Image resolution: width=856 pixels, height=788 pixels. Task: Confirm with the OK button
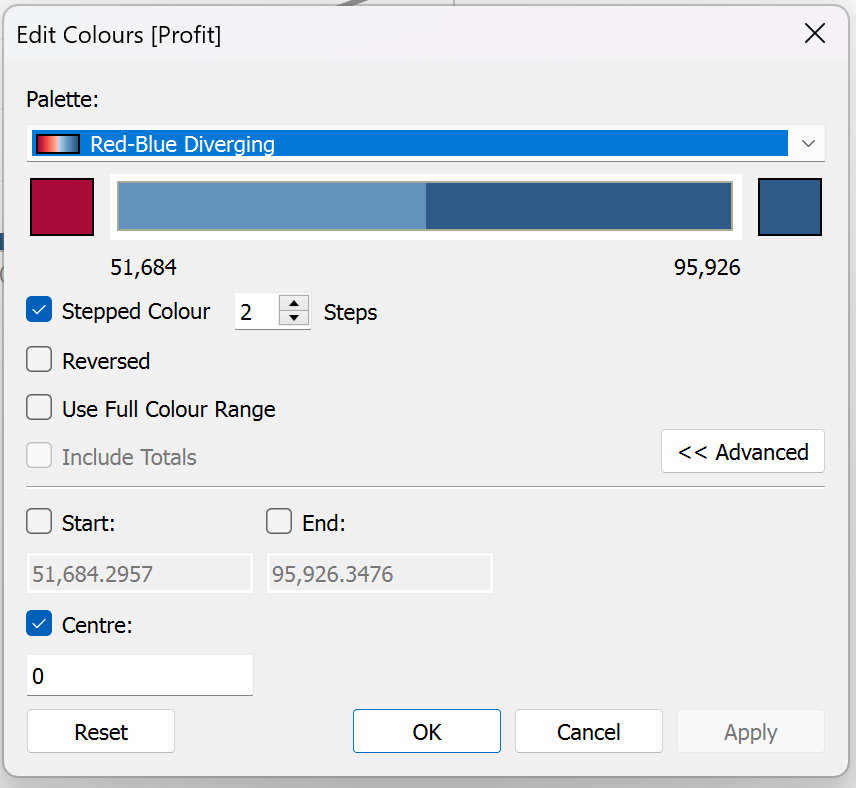[426, 732]
